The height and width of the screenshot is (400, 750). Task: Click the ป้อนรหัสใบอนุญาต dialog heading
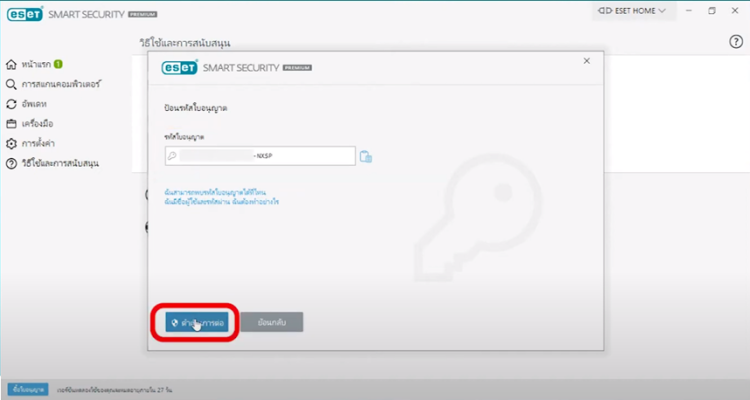tap(196, 108)
